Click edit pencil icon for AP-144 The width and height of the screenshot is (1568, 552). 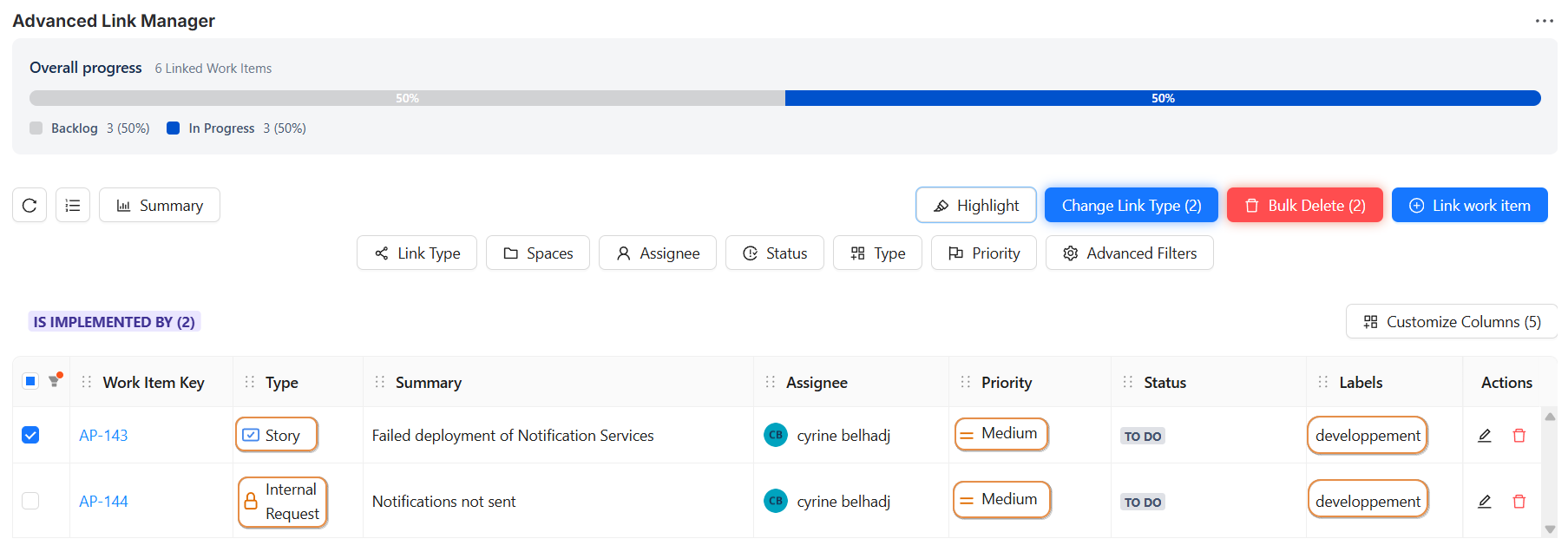click(x=1485, y=502)
